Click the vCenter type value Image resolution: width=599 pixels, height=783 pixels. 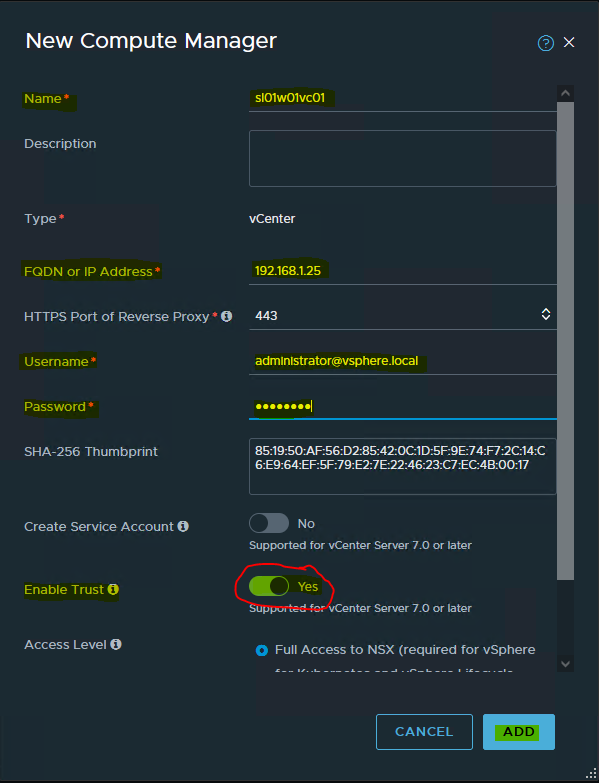[272, 219]
